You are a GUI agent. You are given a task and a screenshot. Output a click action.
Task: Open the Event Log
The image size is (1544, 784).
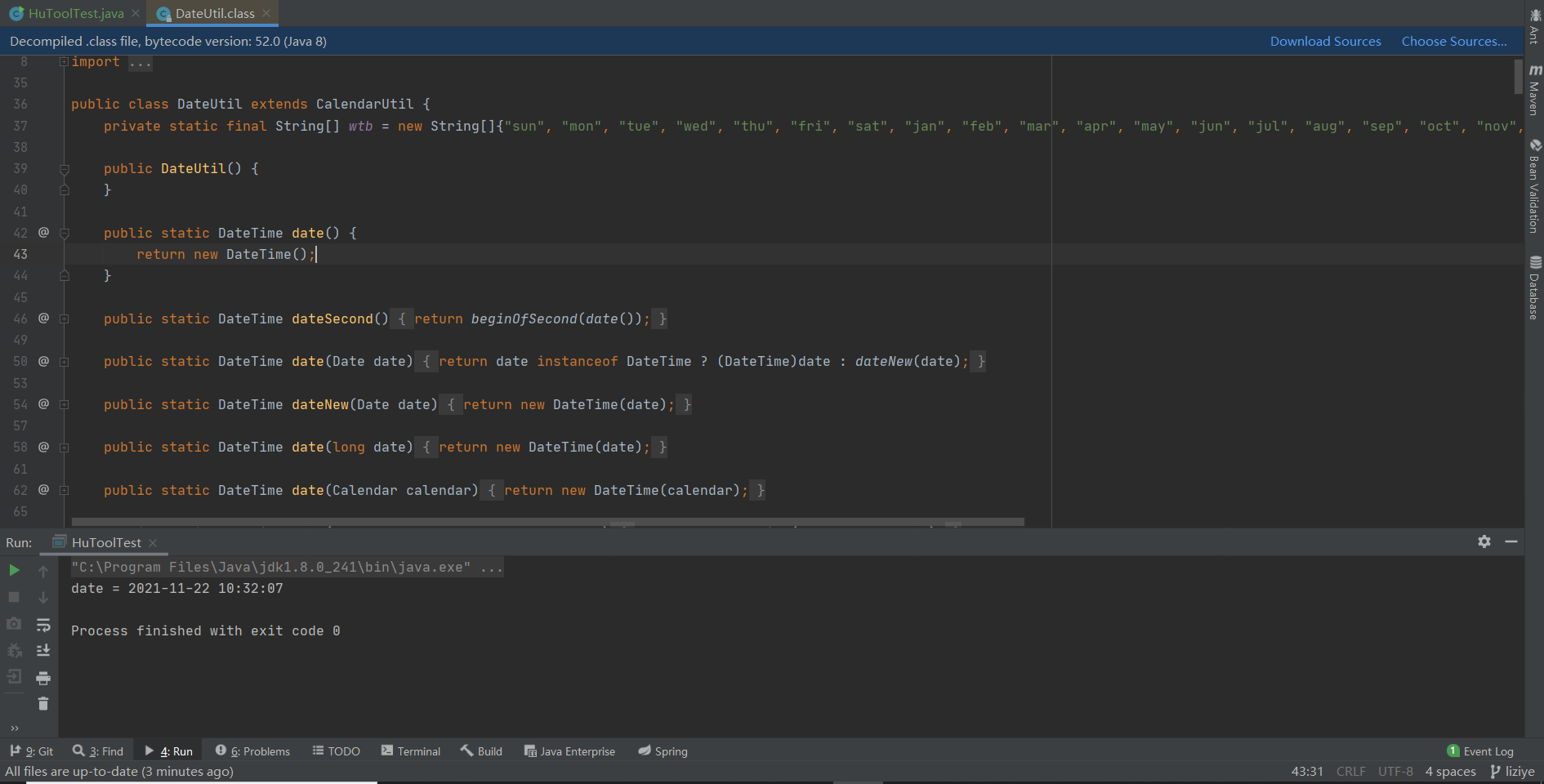click(x=1480, y=751)
